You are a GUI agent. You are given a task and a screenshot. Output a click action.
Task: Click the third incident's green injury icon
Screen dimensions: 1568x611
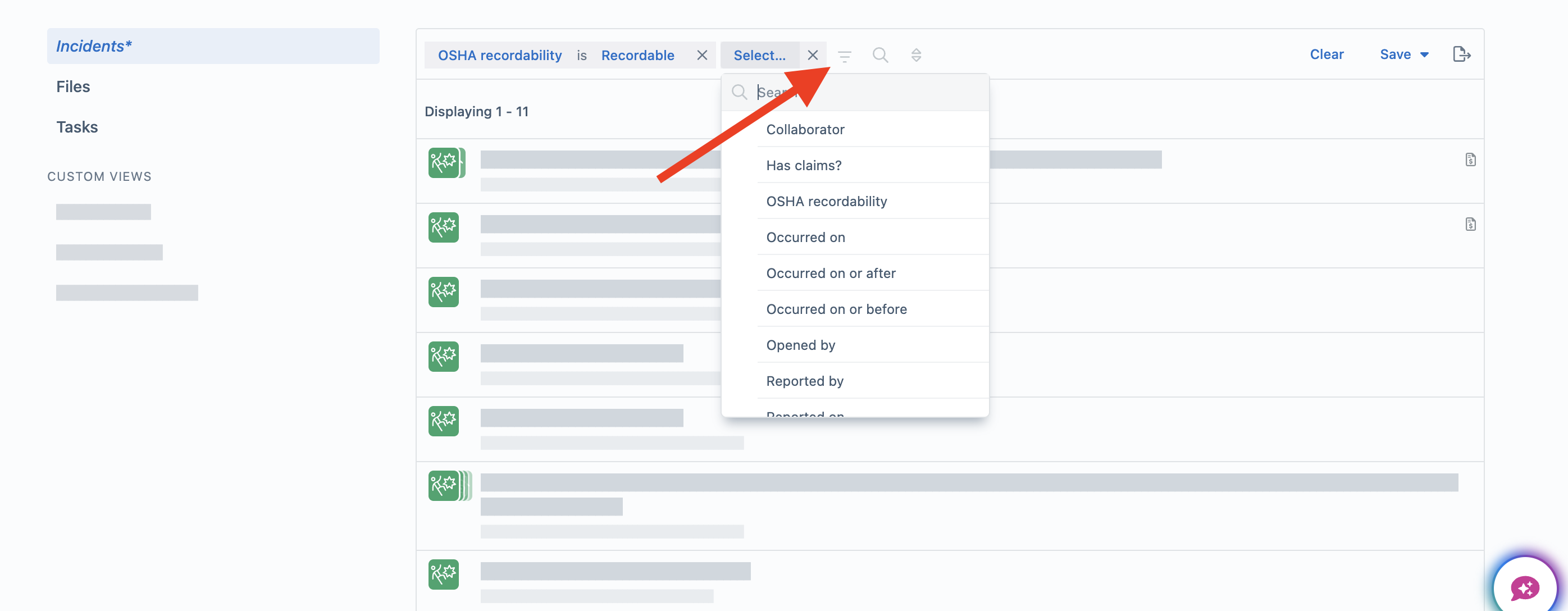tap(444, 291)
